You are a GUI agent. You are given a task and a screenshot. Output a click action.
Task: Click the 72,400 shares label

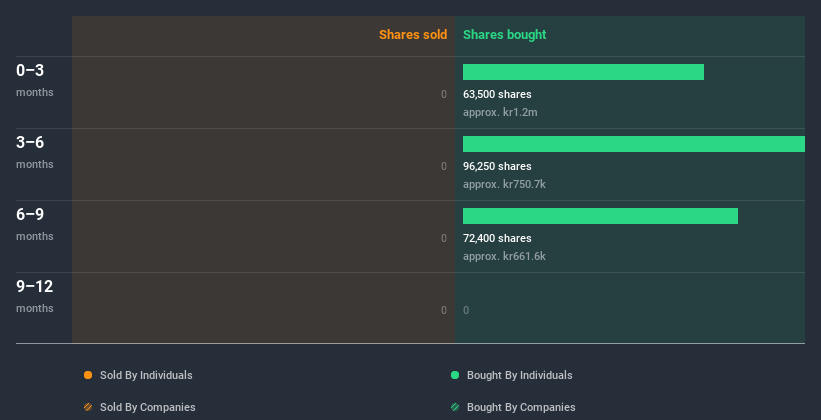pyautogui.click(x=497, y=238)
